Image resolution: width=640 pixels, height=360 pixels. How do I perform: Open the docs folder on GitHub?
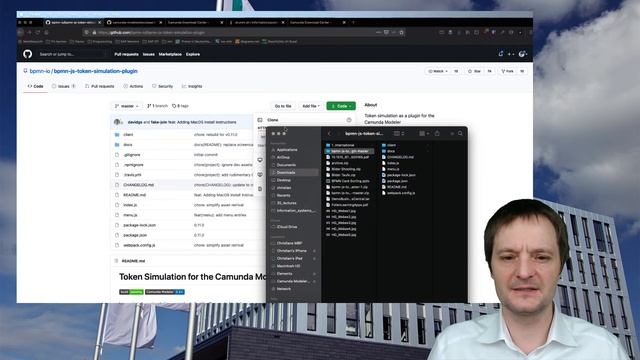(128, 144)
